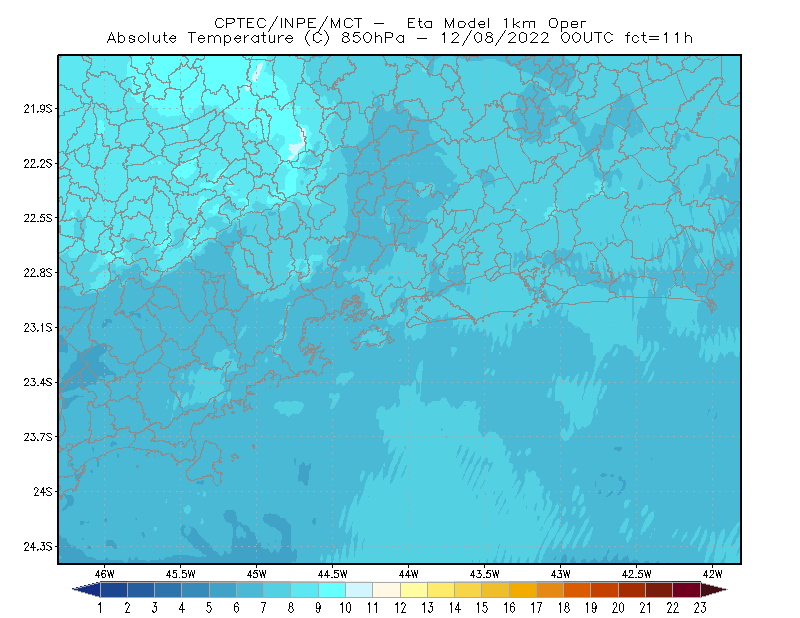Click the map title 'CPTEC/INPE/MCT - Eta Model 1km Oper'
This screenshot has width=800, height=618.
[400, 23]
